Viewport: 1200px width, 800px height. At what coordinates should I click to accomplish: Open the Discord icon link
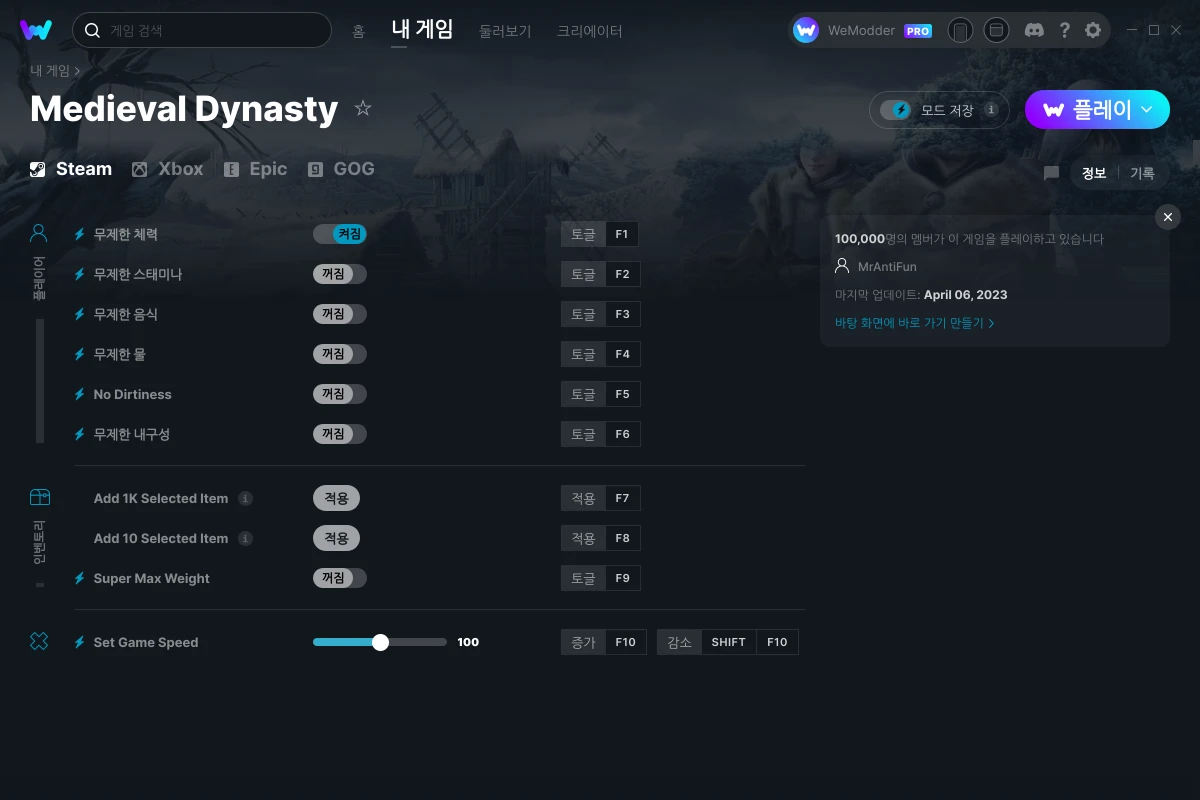pos(1034,30)
